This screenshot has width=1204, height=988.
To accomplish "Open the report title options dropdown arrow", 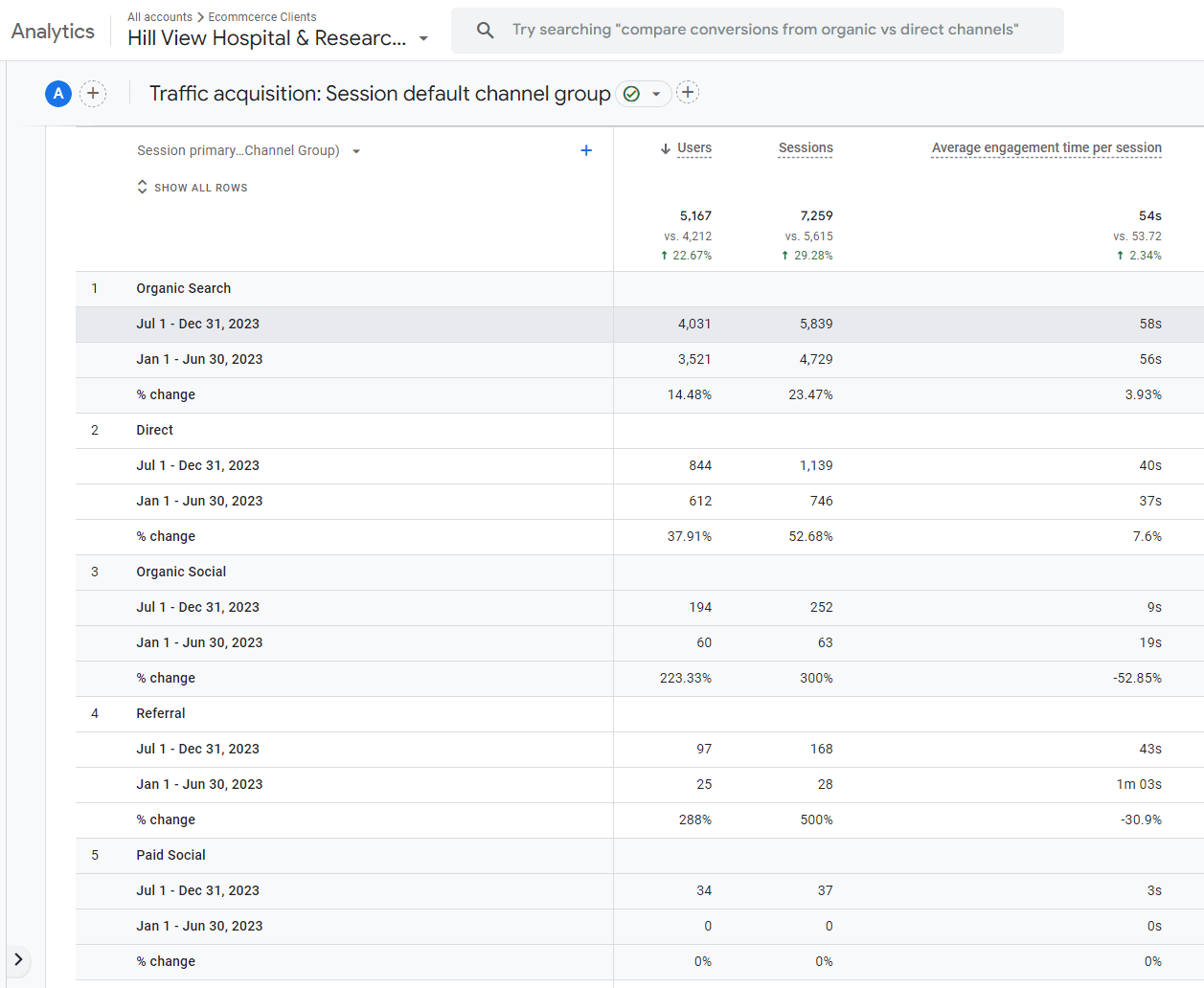I will click(x=656, y=94).
